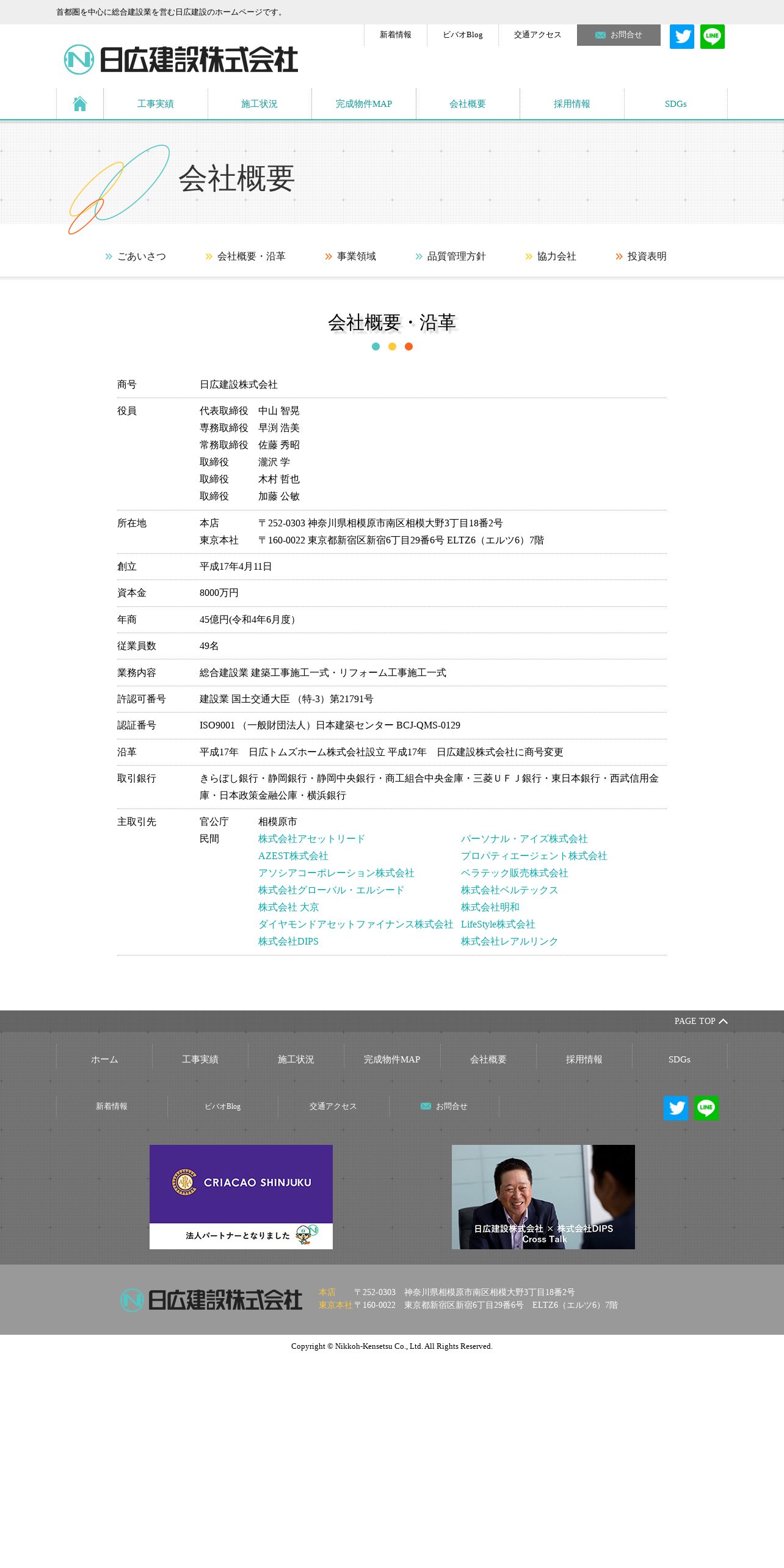Go to the 品質管理方針 sub-page
The image size is (784, 1568).
[451, 256]
